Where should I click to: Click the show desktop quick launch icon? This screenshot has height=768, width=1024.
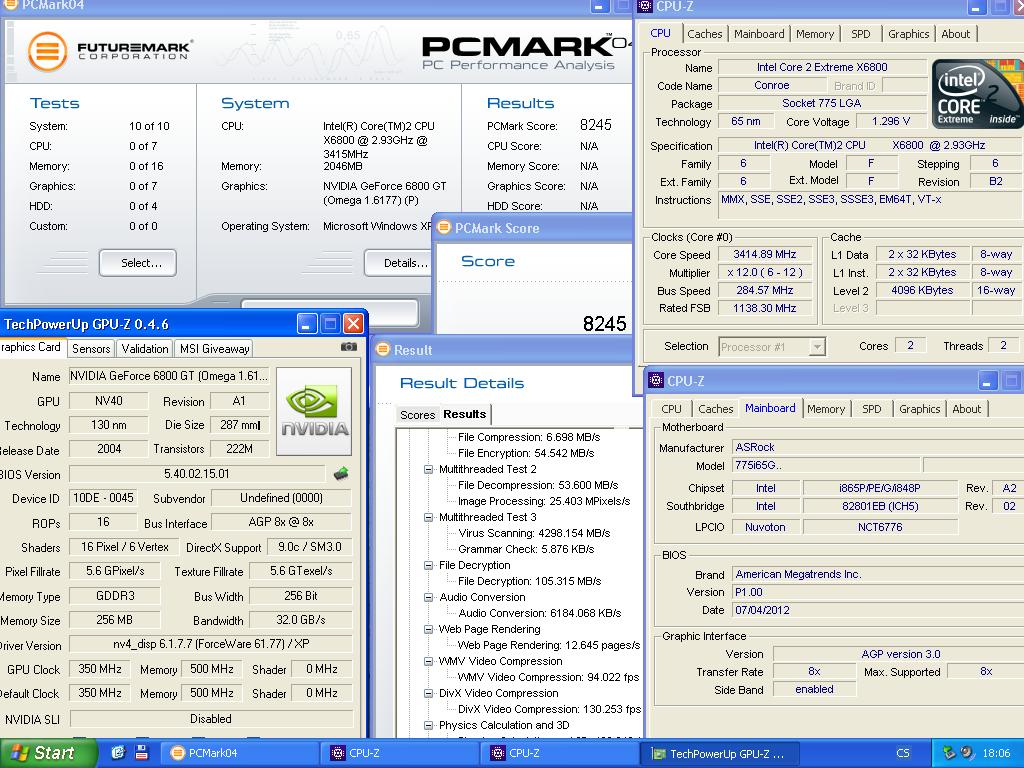[x=118, y=752]
